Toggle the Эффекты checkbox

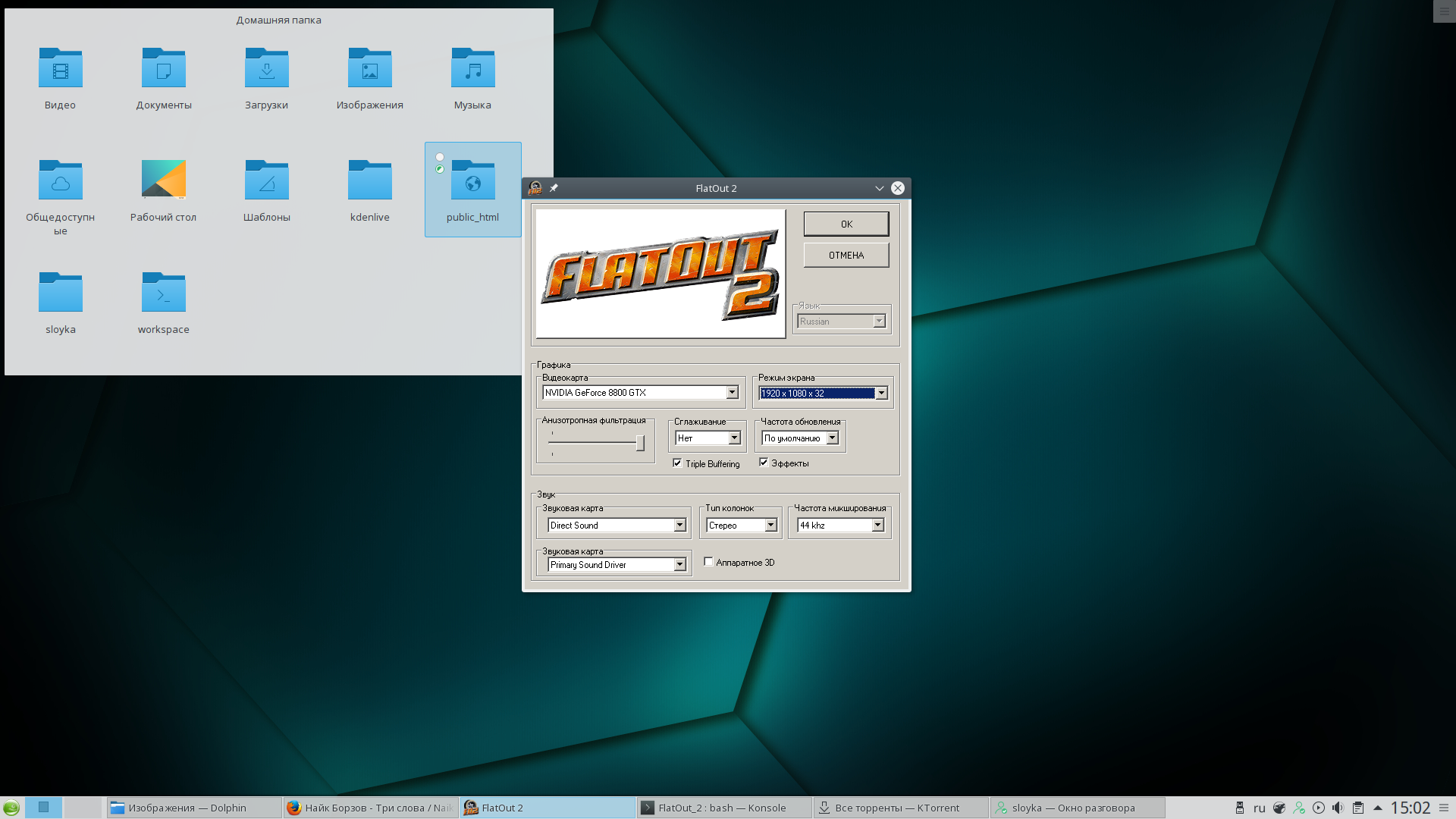click(764, 463)
